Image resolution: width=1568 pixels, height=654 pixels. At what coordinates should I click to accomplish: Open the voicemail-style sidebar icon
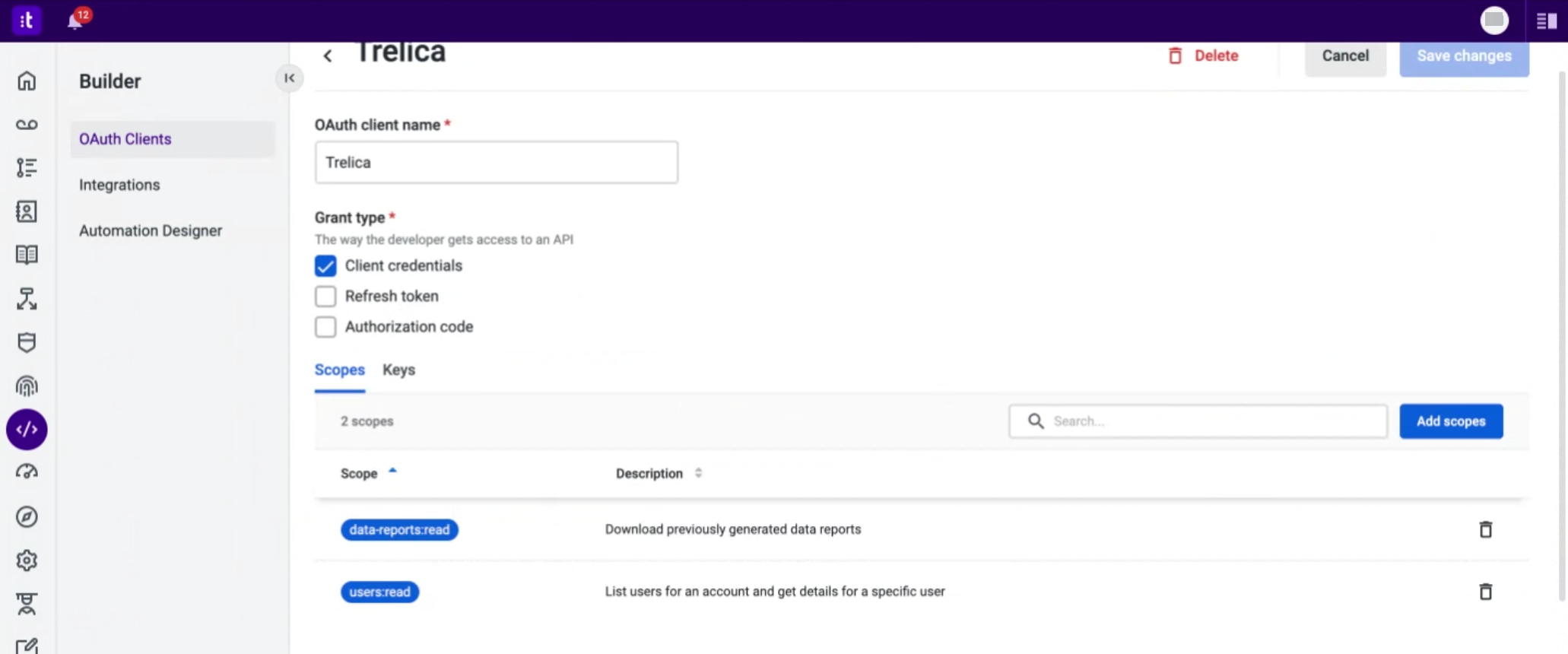point(27,125)
